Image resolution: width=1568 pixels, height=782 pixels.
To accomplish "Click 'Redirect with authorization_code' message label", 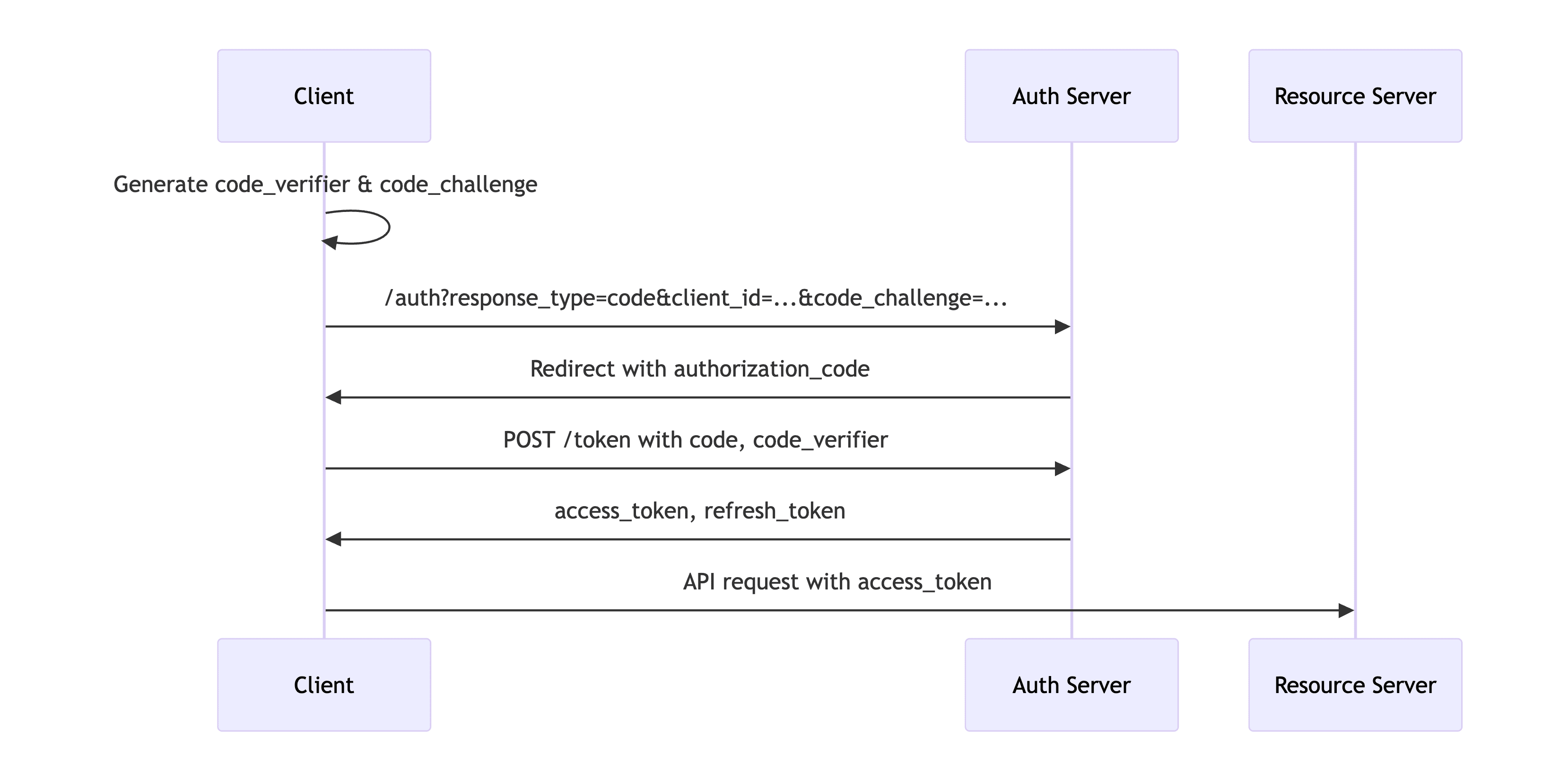I will tap(699, 369).
